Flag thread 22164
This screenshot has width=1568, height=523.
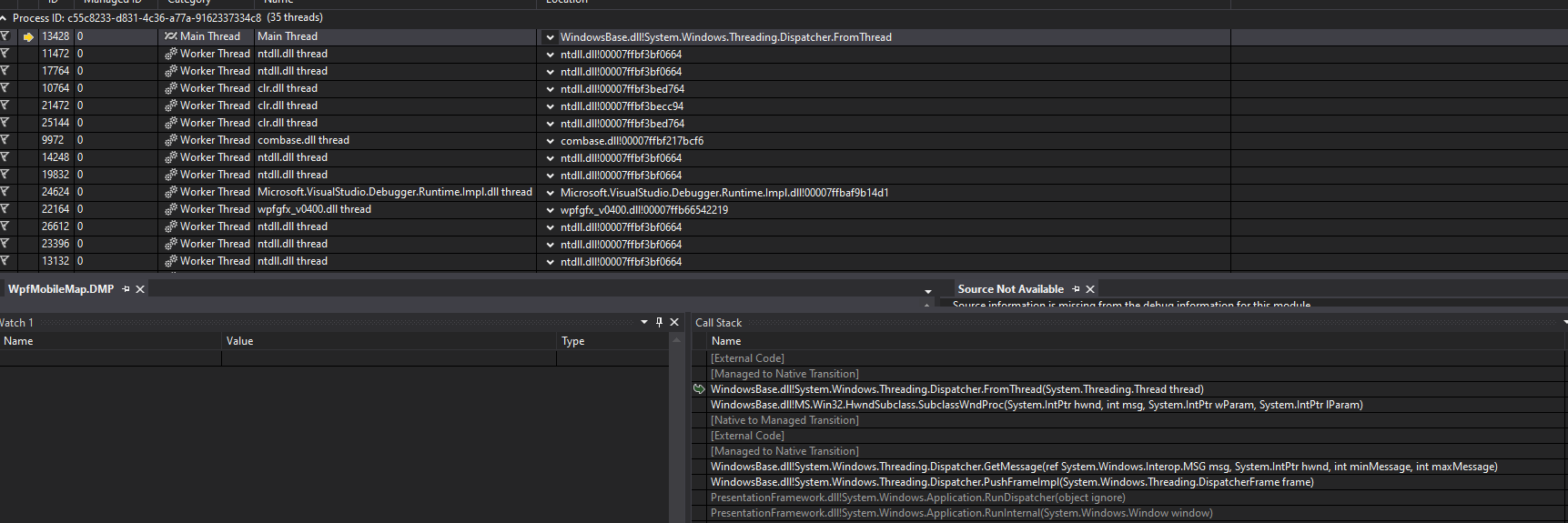click(x=5, y=209)
